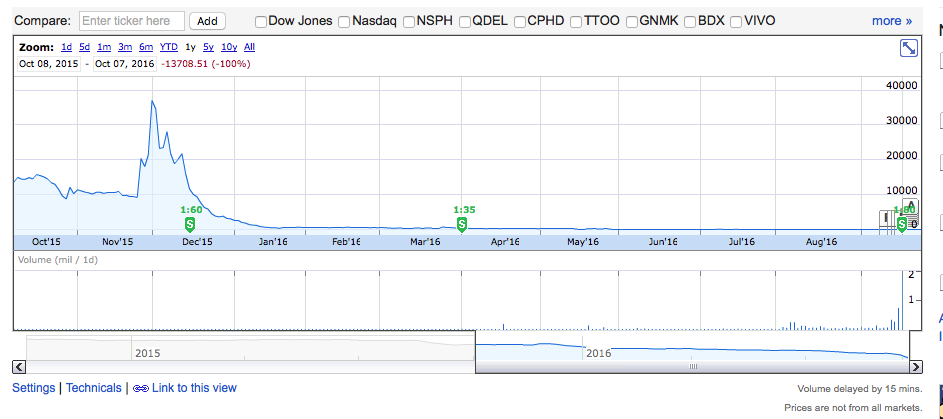Open chart Settings link
Viewport: 943px width, 419px height.
tap(33, 388)
